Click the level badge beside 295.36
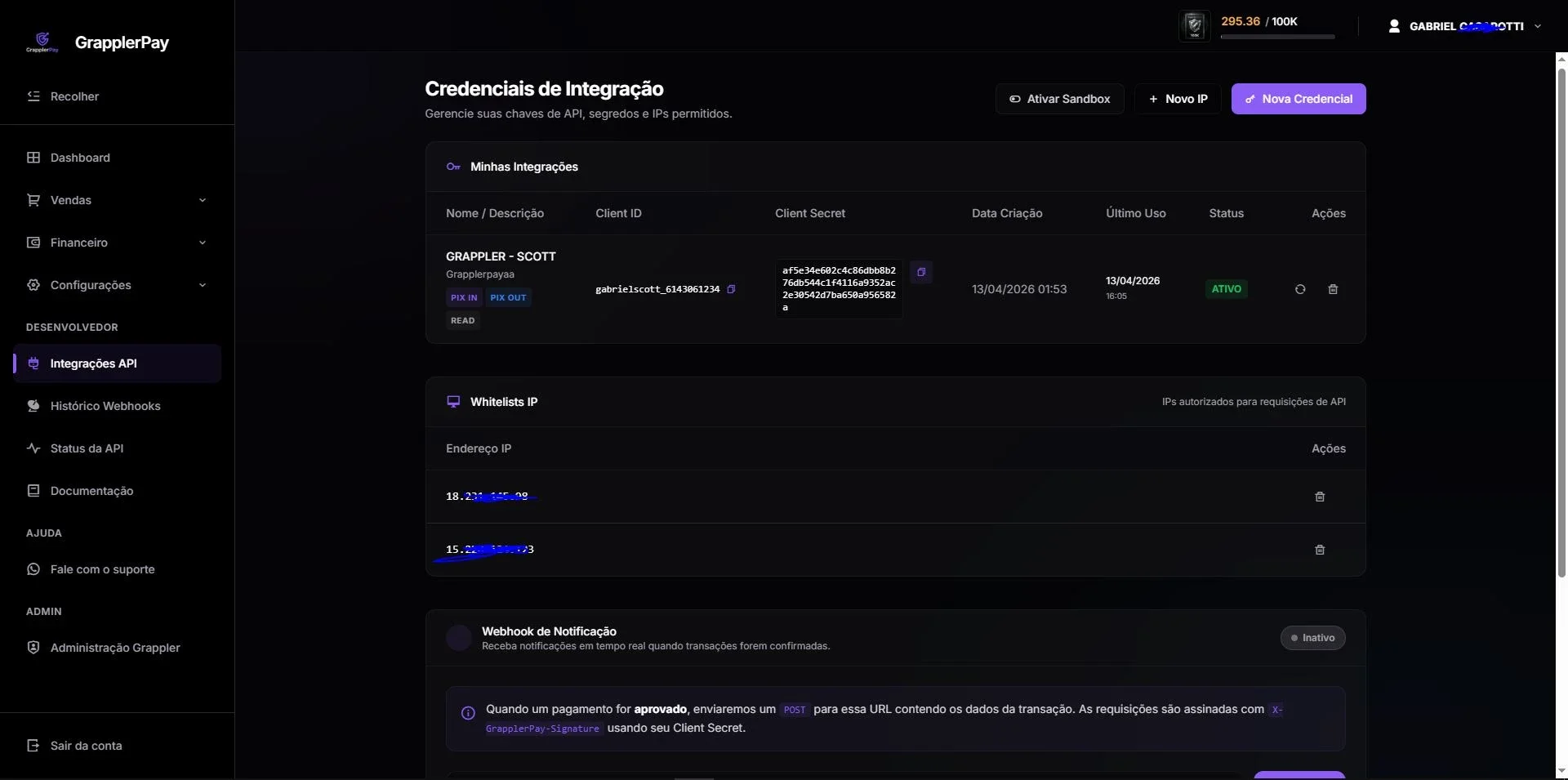The image size is (1568, 780). pos(1195,26)
